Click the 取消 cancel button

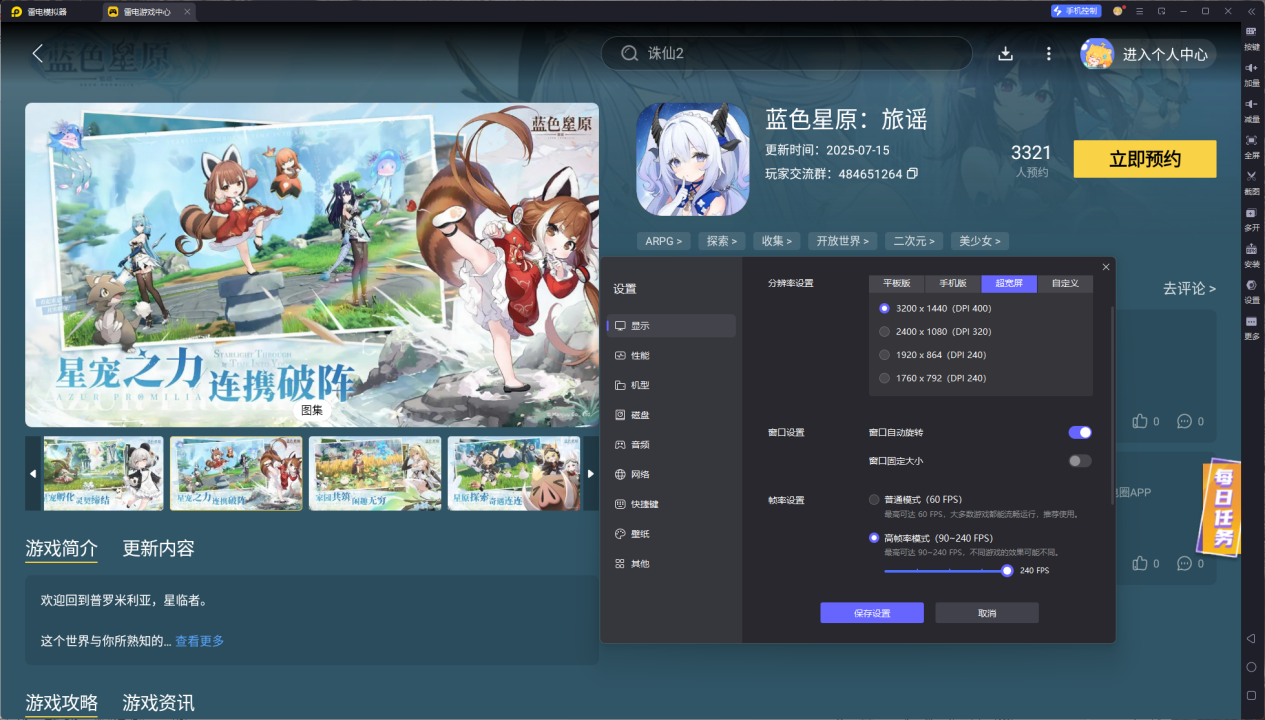(x=987, y=613)
